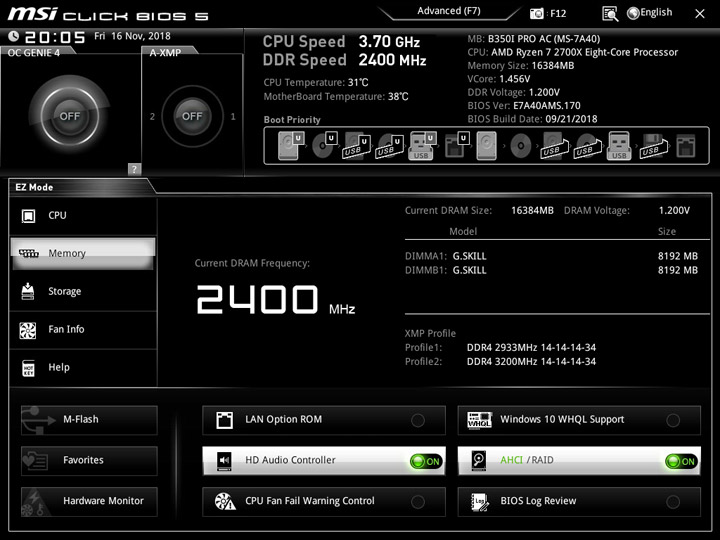The height and width of the screenshot is (540, 720).
Task: Select UEFI network boot device icon
Action: click(456, 146)
